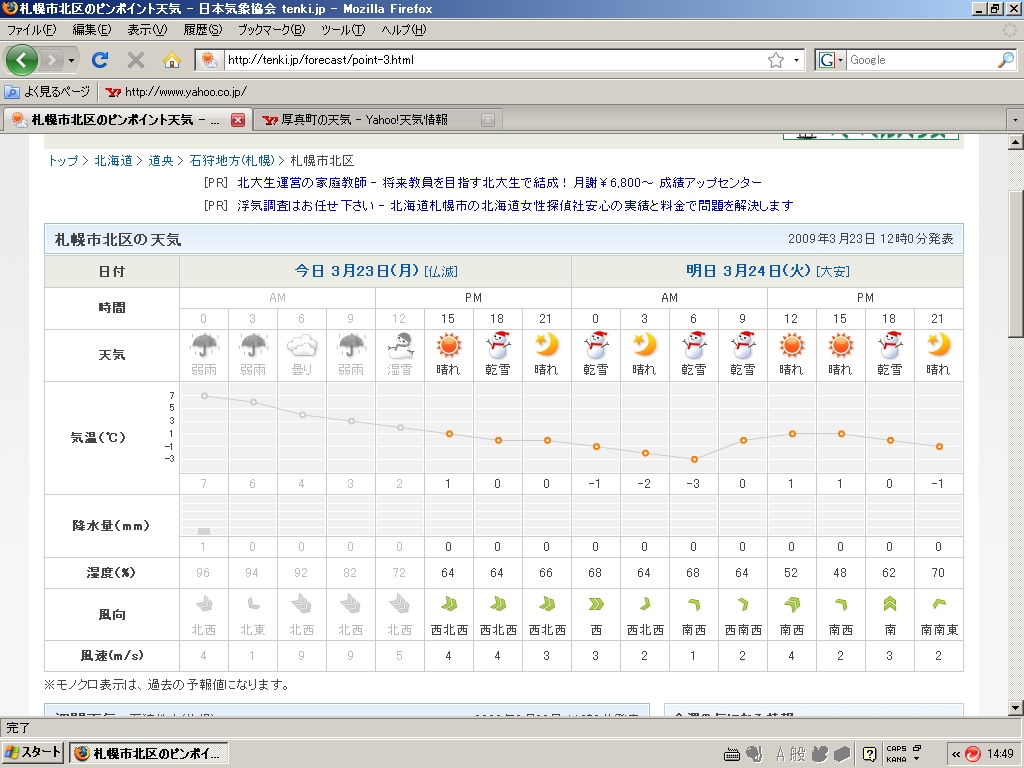Click the system clock showing 14:49
Screen dimensions: 1024x768
pos(1000,754)
